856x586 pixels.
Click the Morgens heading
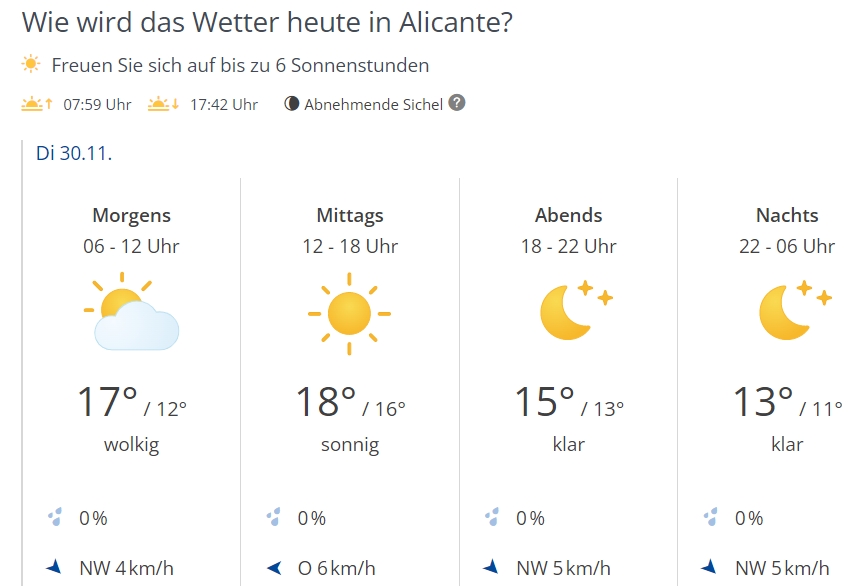coord(131,215)
